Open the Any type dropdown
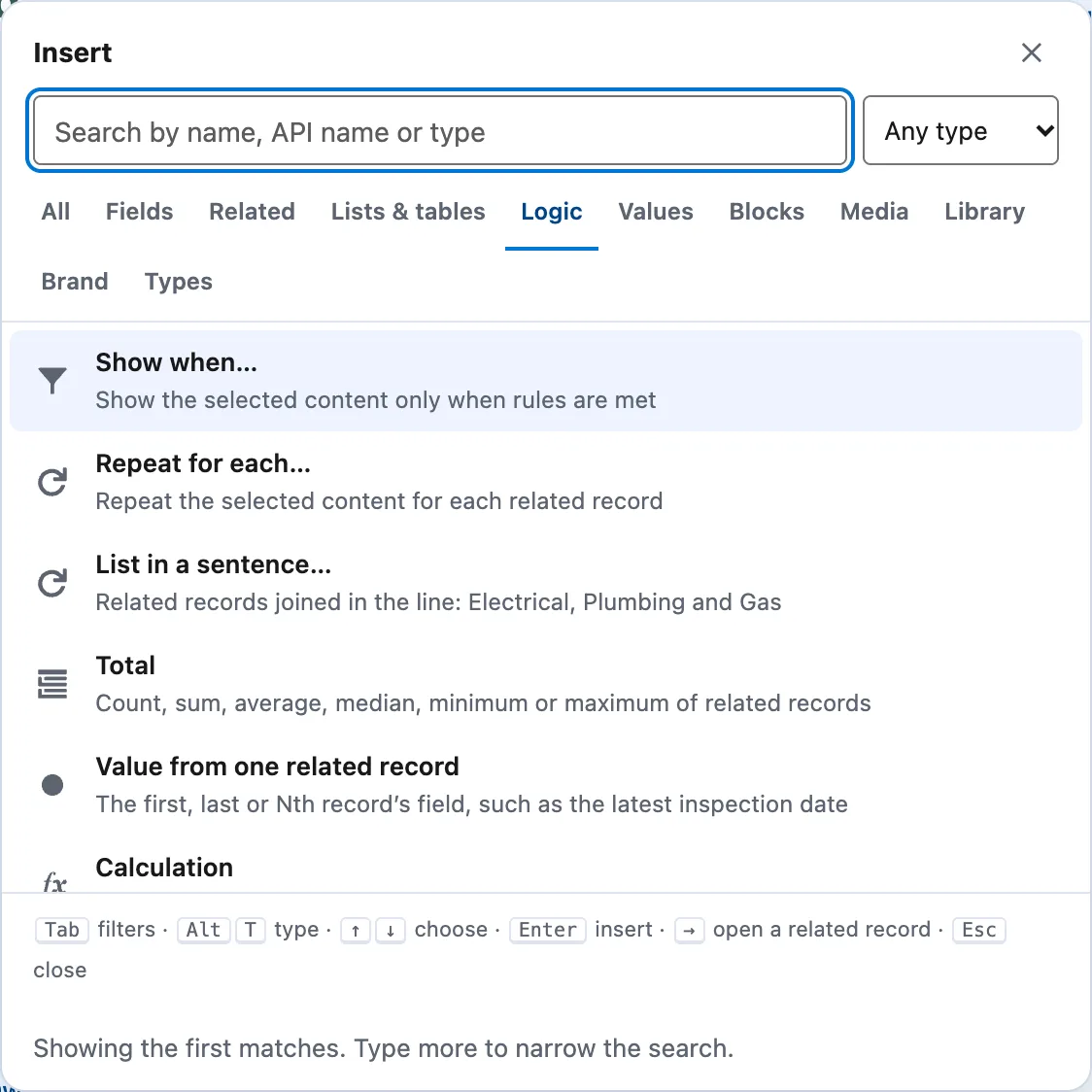This screenshot has height=1092, width=1092. [961, 131]
